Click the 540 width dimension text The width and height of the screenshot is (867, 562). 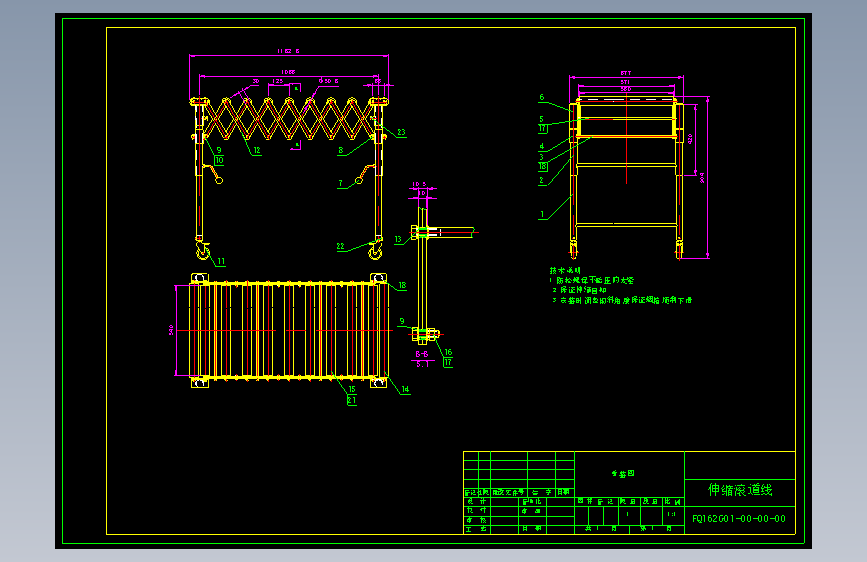(171, 330)
